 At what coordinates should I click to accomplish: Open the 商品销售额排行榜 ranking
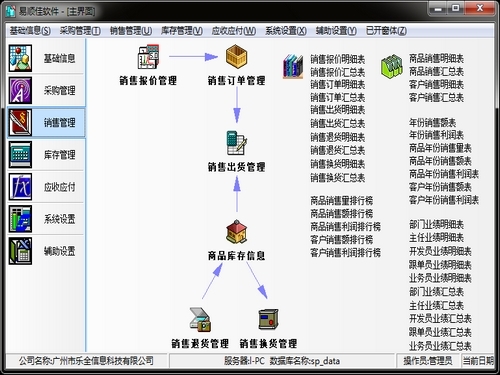point(341,213)
